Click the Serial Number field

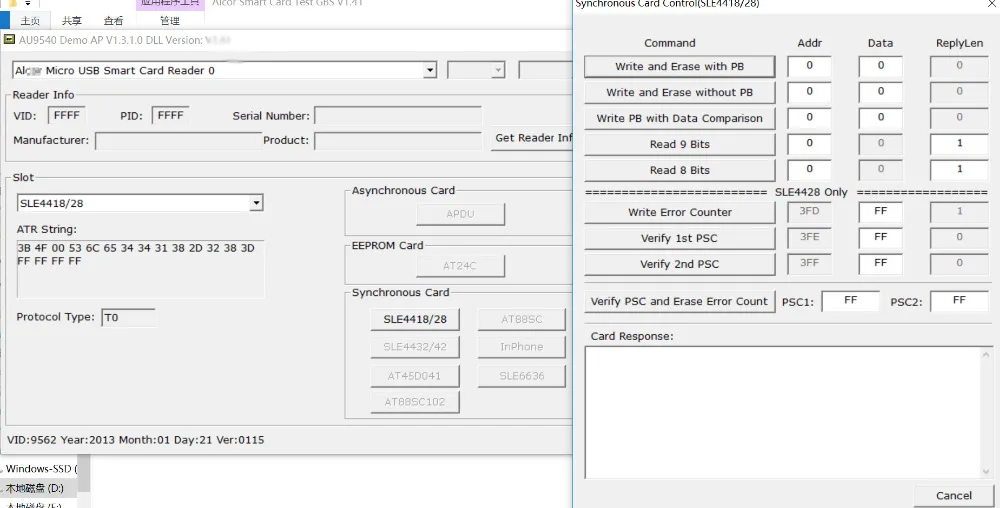pyautogui.click(x=398, y=116)
